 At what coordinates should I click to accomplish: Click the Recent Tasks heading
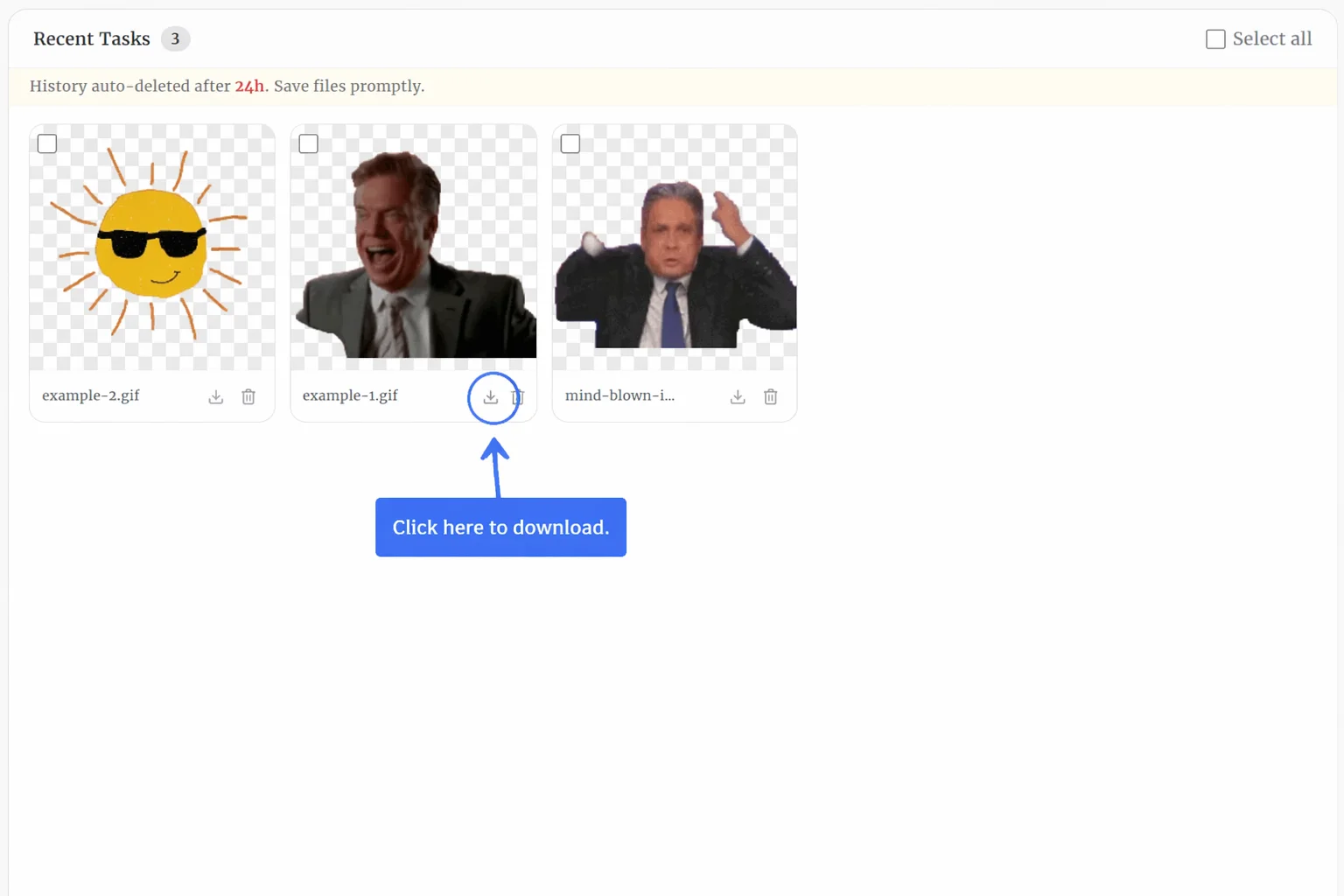click(x=92, y=39)
